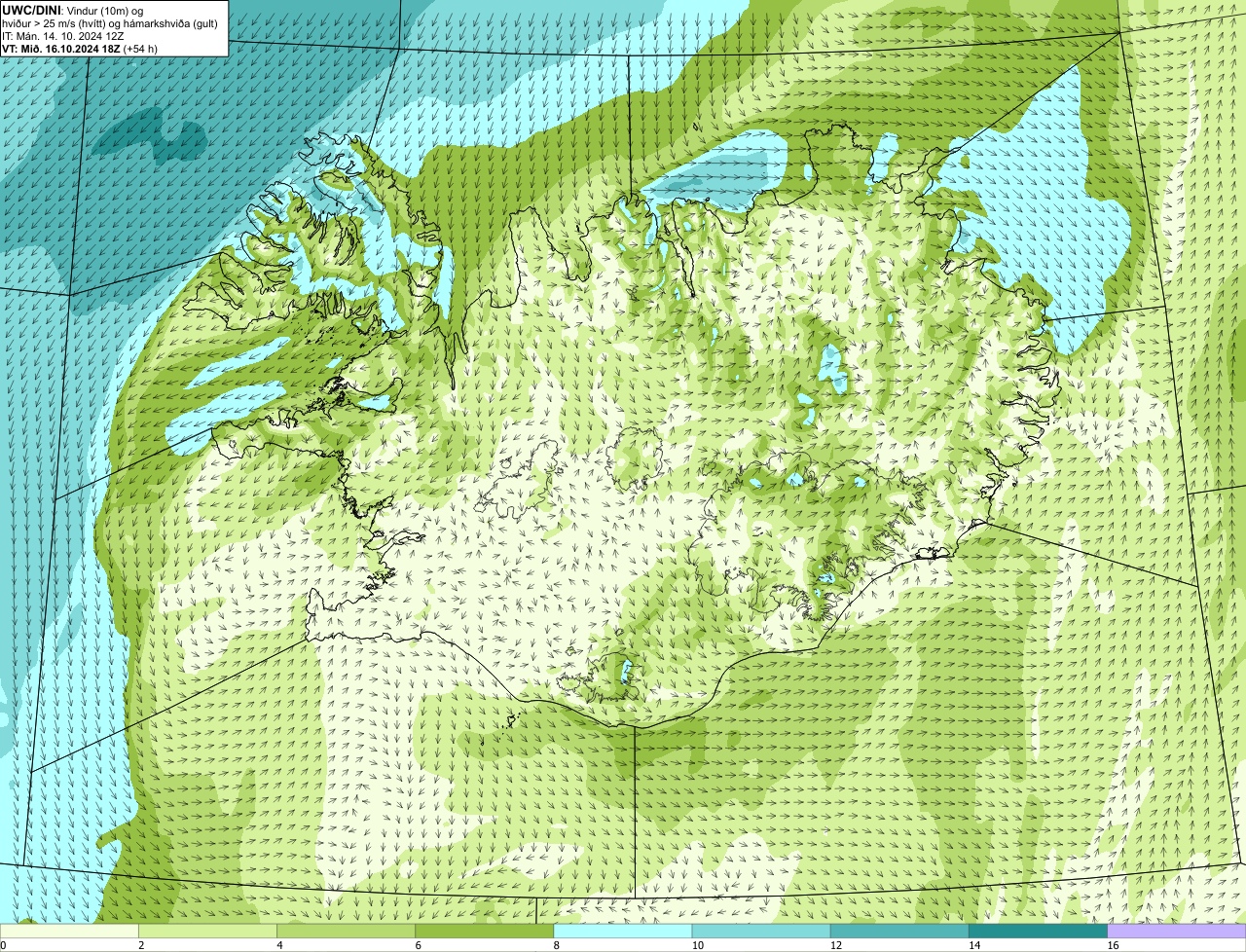Click the 10–12 m/s aqua legend swatch
1246x952 pixels.
point(761,932)
